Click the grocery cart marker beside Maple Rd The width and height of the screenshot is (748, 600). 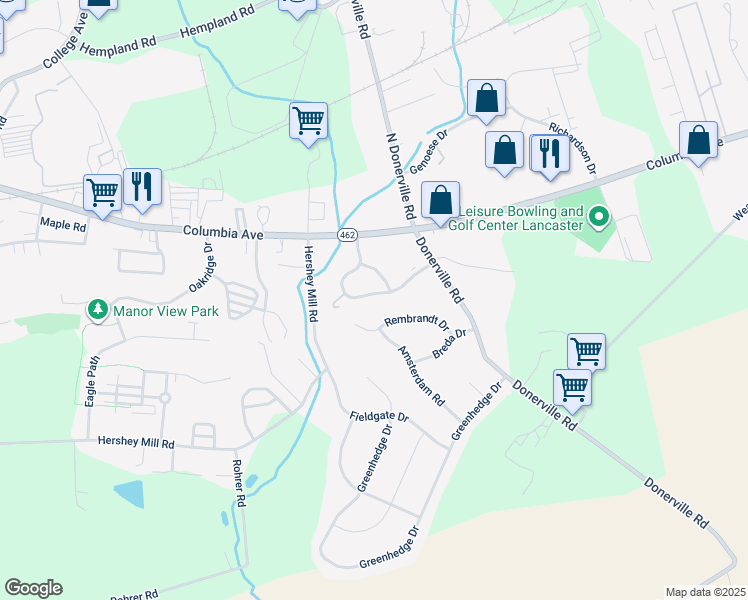103,193
